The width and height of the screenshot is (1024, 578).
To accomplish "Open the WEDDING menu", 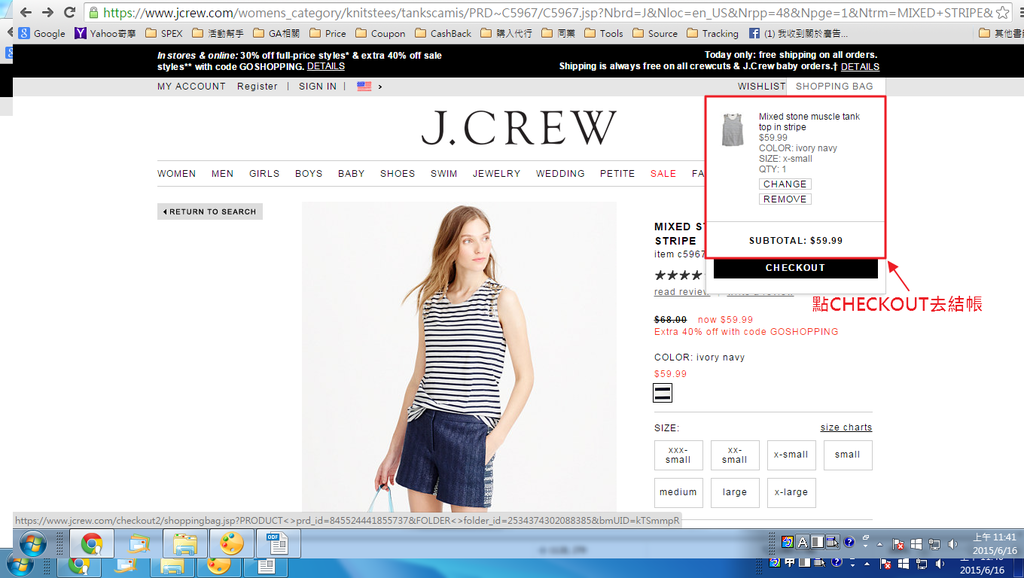I will point(560,174).
